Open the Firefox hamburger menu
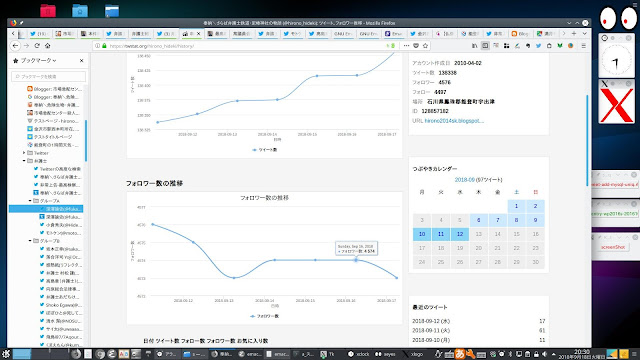This screenshot has width=640, height=360. click(x=583, y=46)
